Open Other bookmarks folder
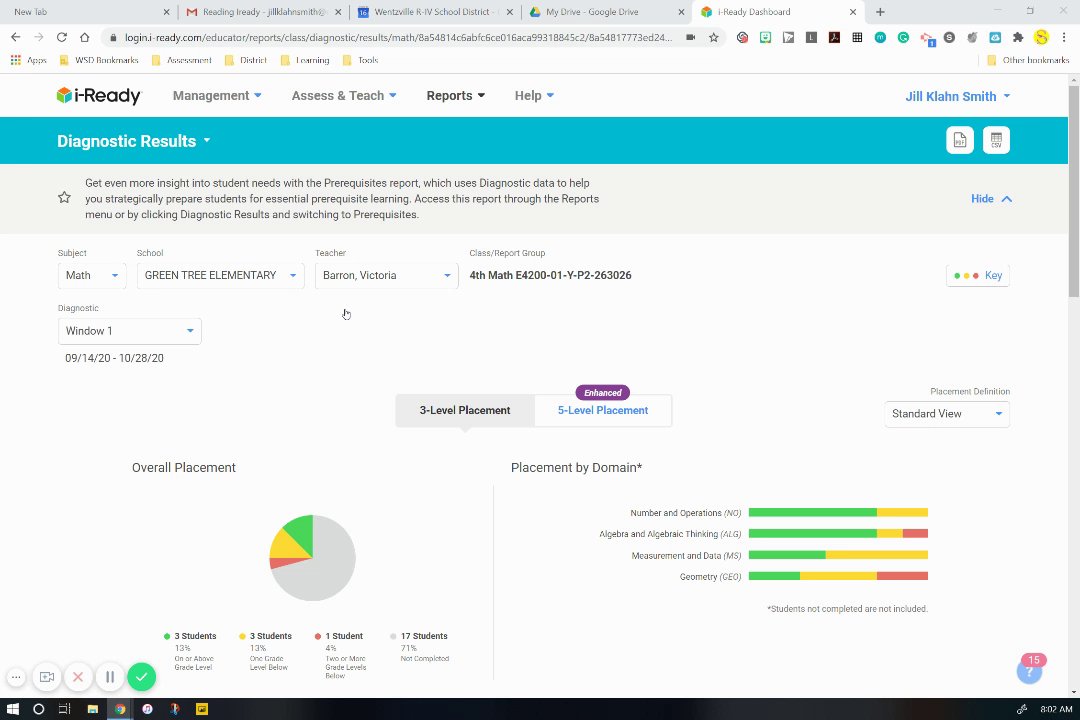 point(1028,61)
